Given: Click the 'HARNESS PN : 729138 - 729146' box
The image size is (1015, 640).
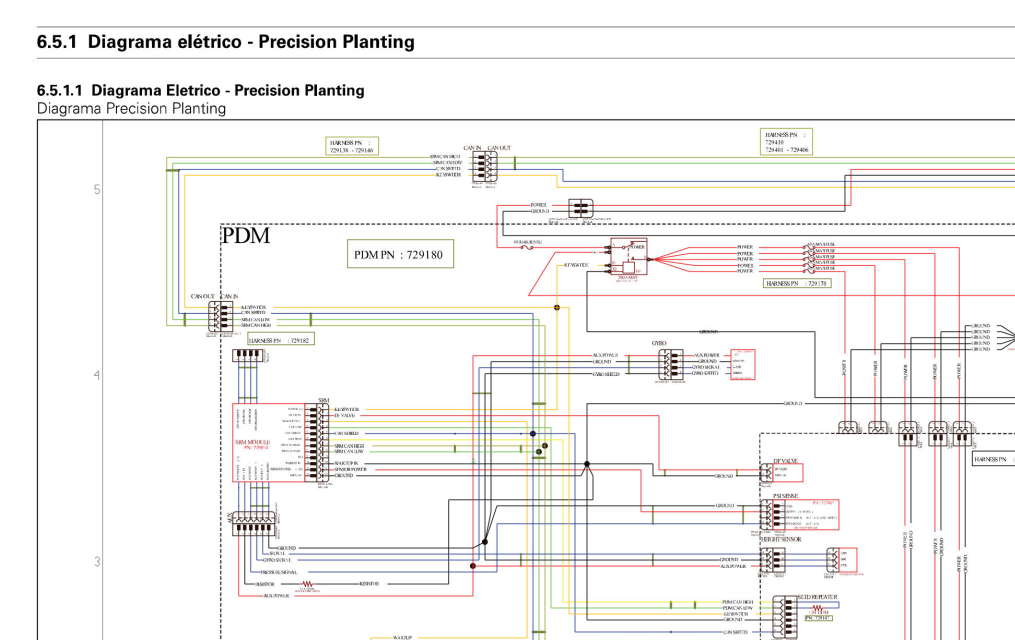Looking at the screenshot, I should click(351, 146).
